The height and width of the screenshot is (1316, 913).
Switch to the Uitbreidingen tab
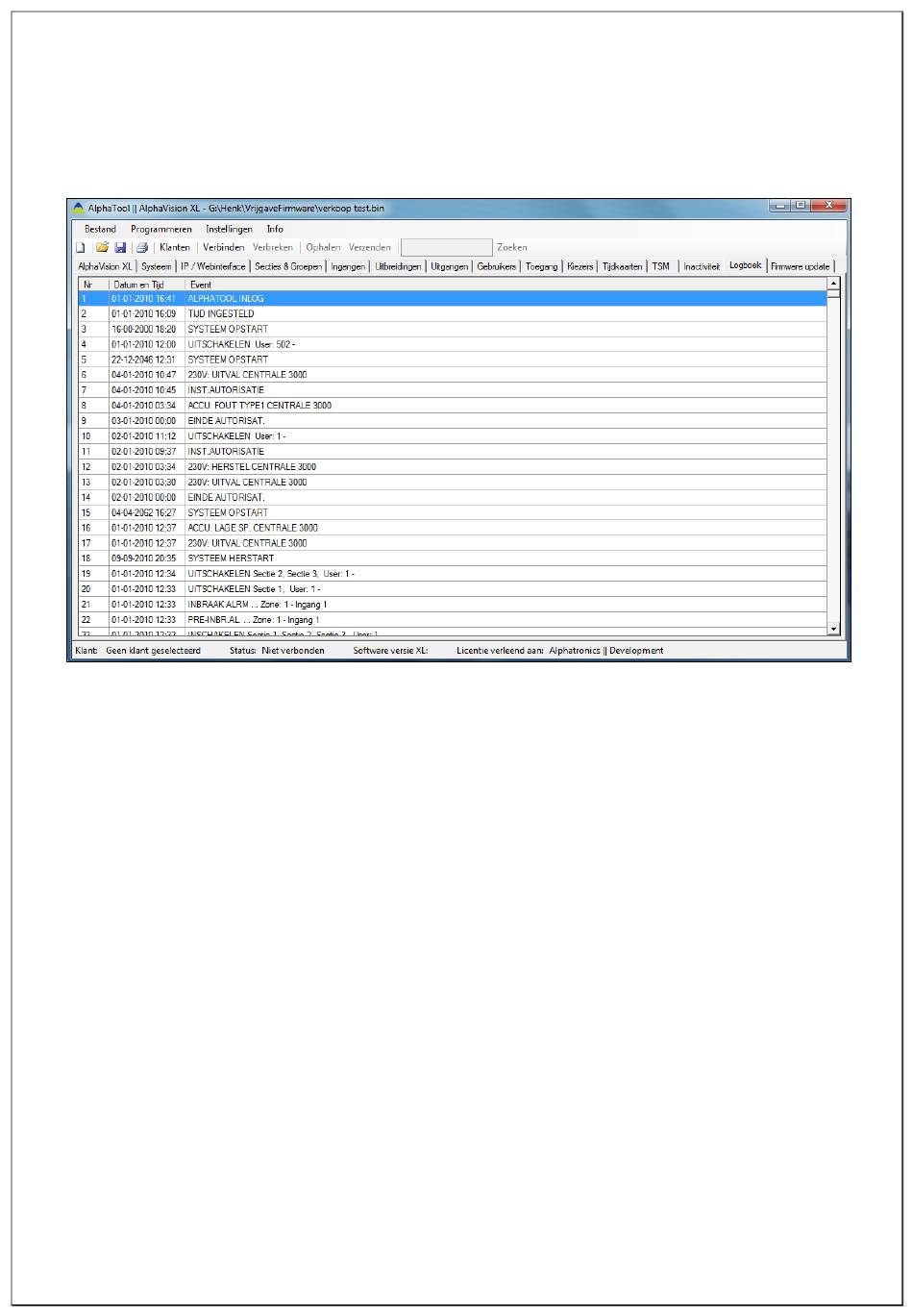pos(398,266)
